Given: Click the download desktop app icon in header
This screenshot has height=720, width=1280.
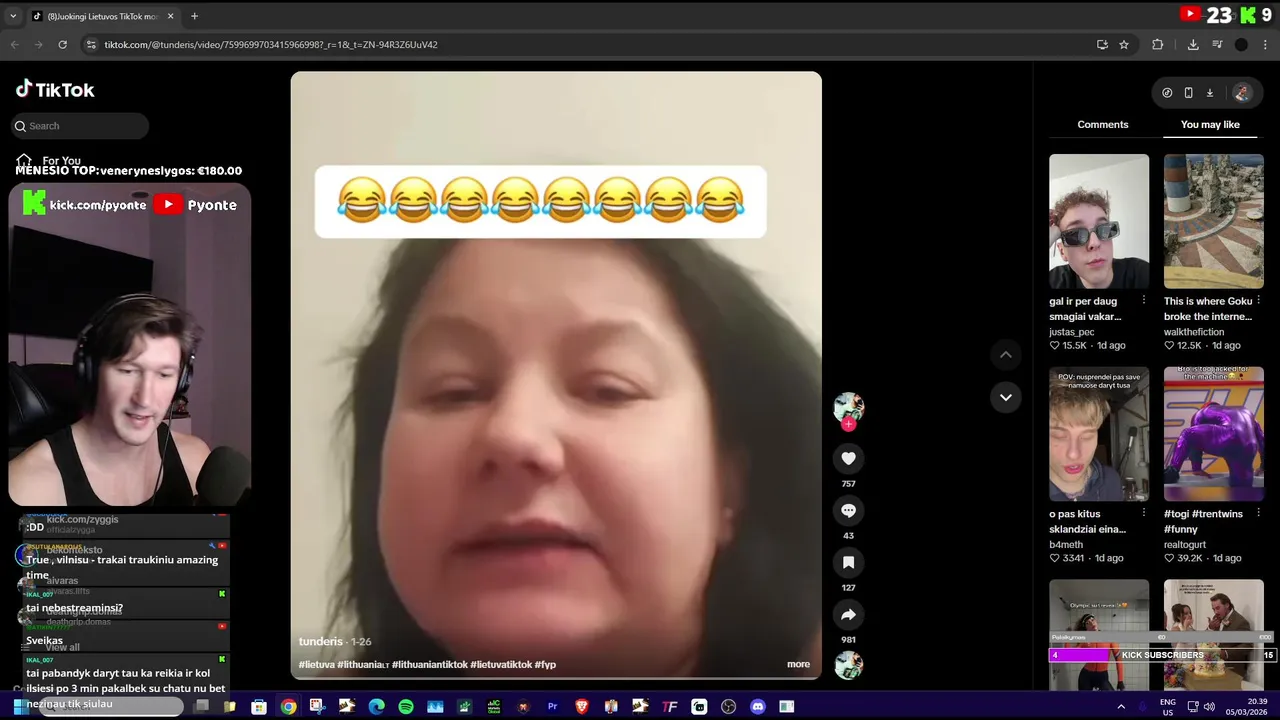Looking at the screenshot, I should tap(1209, 93).
